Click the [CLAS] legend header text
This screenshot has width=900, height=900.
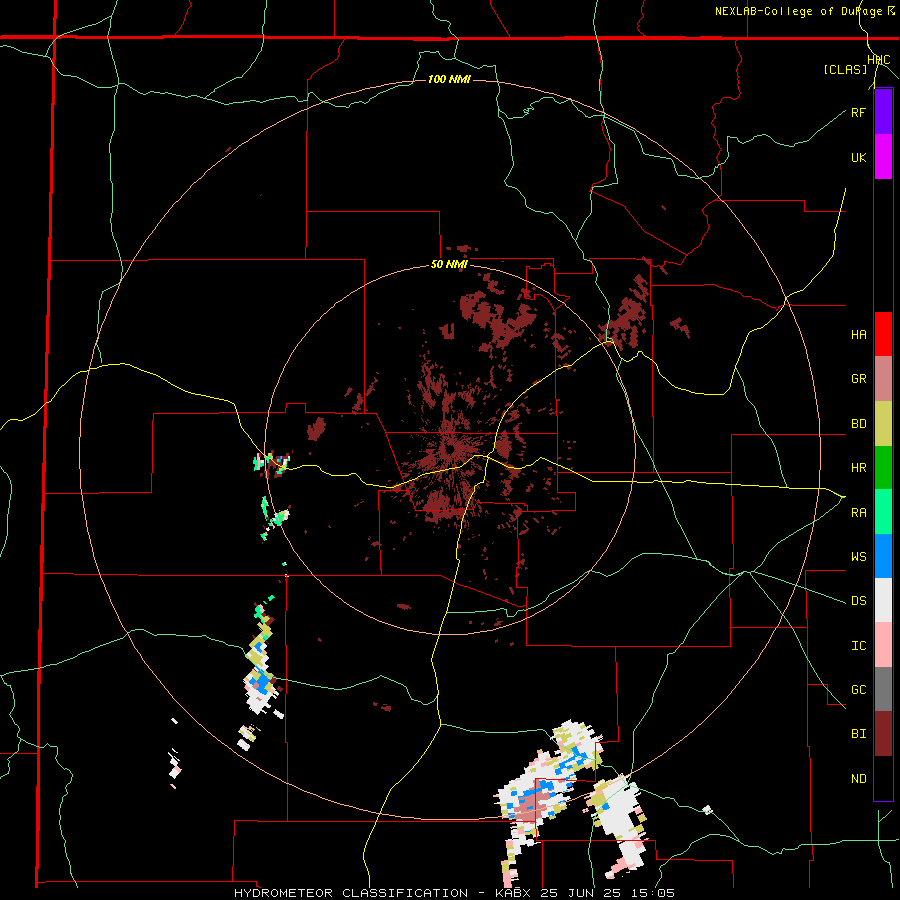(x=845, y=70)
